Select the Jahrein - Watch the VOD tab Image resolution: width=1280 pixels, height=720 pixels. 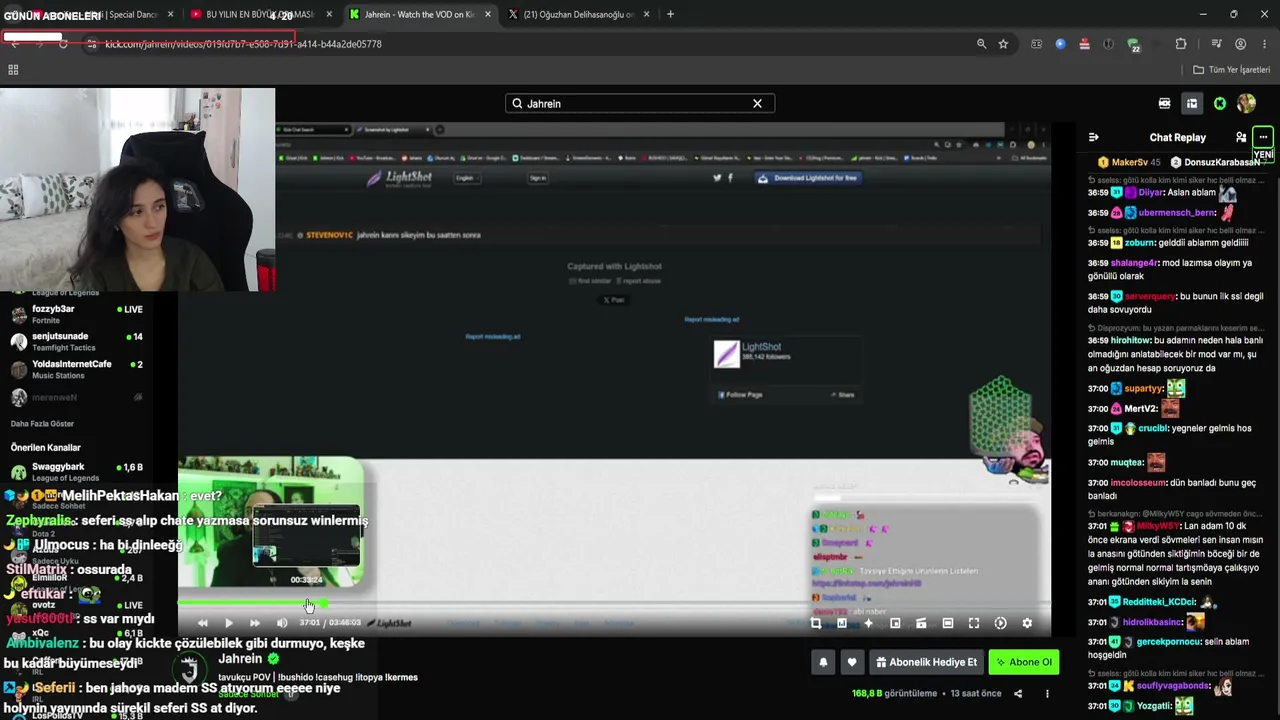(x=420, y=15)
